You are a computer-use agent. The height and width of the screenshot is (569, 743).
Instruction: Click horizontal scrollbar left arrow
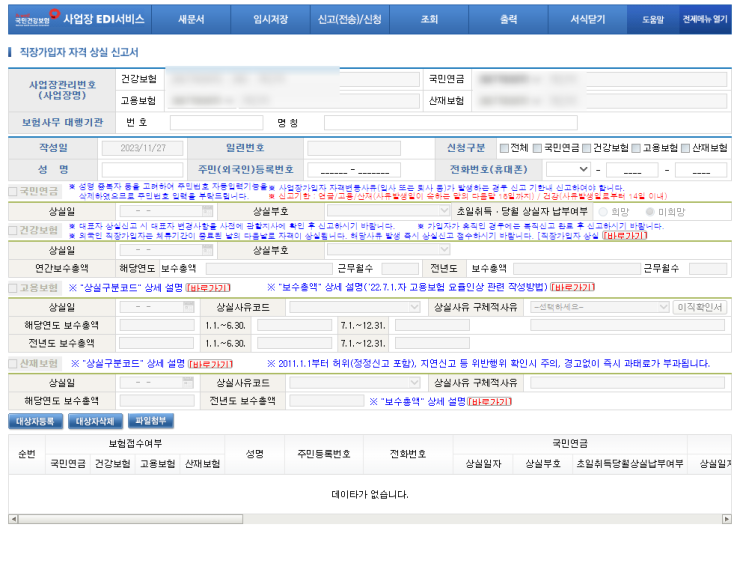coord(13,519)
